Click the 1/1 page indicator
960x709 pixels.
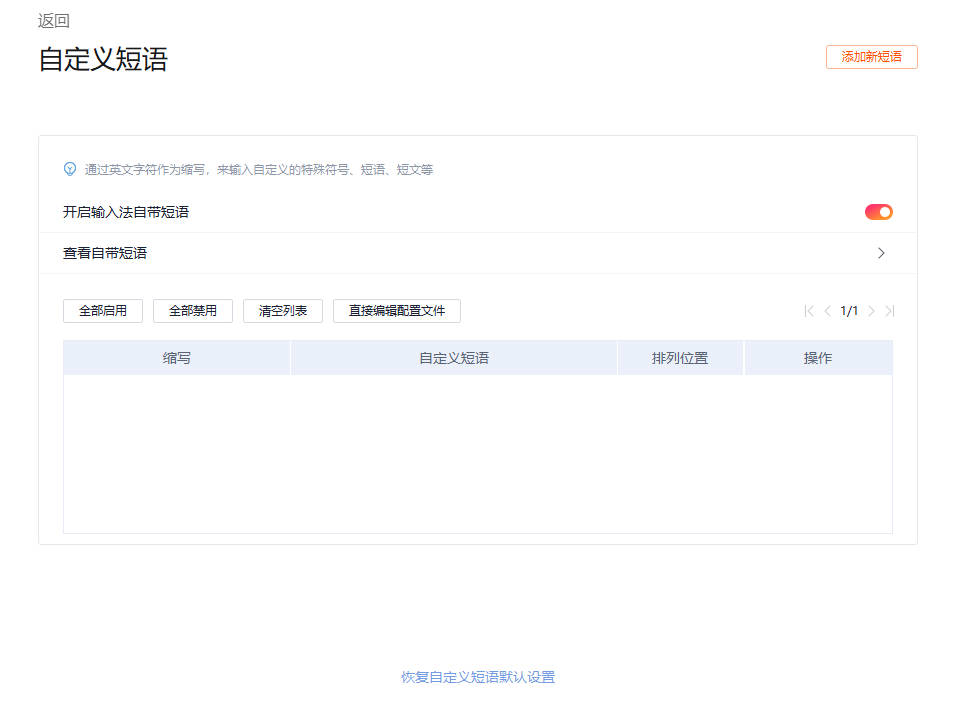(x=850, y=311)
